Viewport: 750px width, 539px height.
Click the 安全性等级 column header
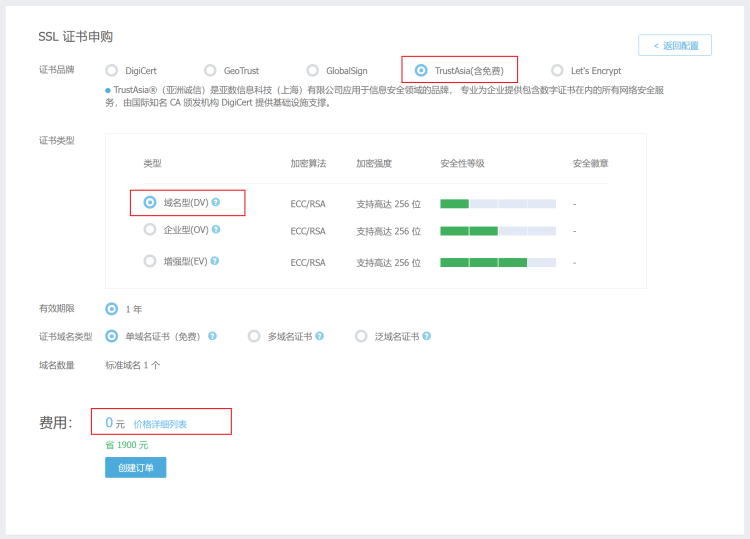[x=462, y=164]
